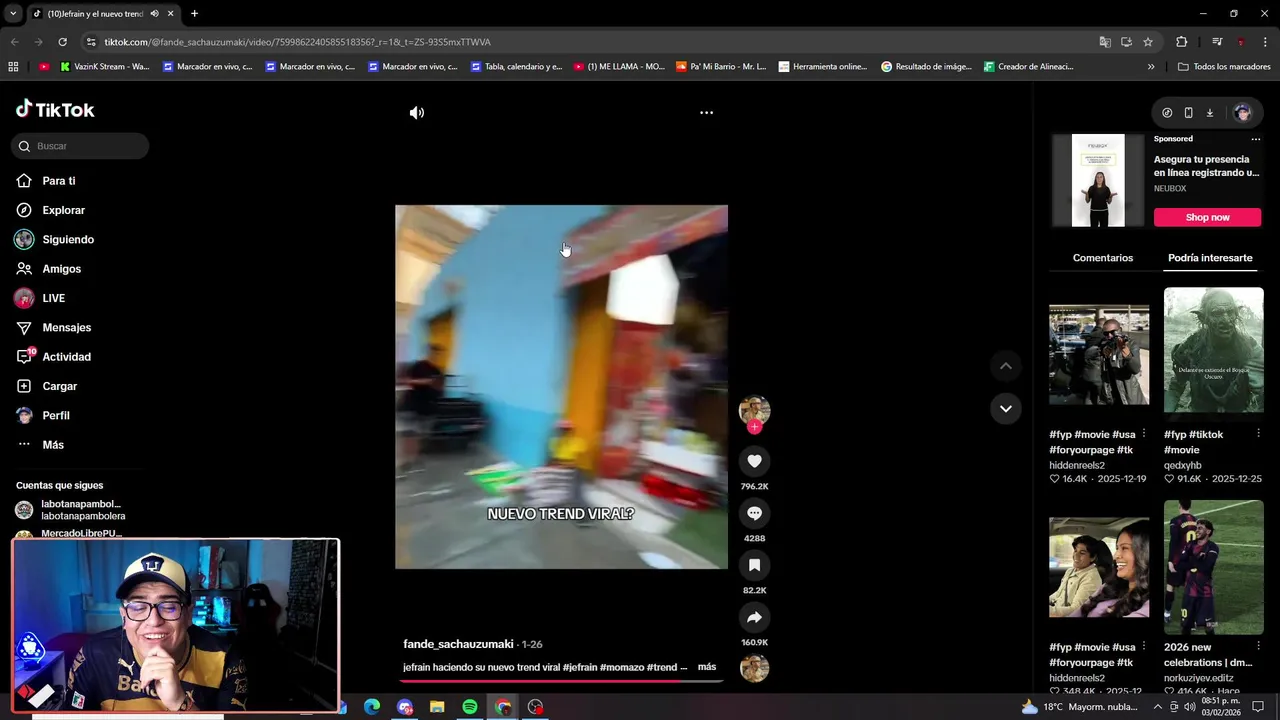
Task: Open the Chrome tab search dropdown
Action: [x=13, y=14]
